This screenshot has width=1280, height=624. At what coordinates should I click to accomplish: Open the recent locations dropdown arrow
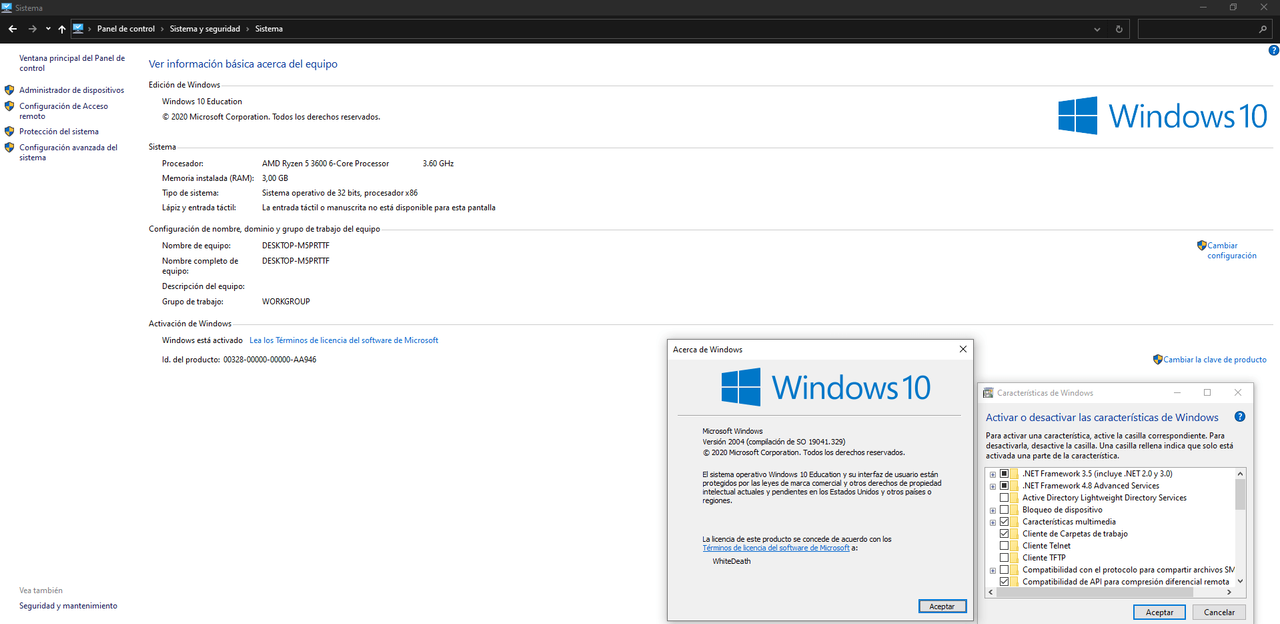[48, 29]
